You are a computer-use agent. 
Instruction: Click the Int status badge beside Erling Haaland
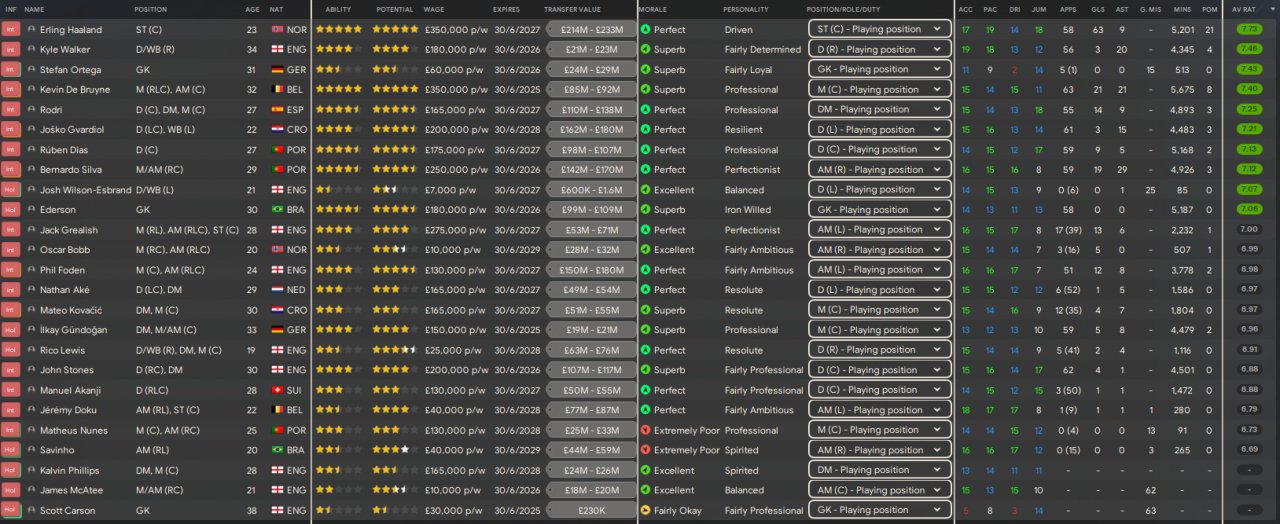pos(11,29)
